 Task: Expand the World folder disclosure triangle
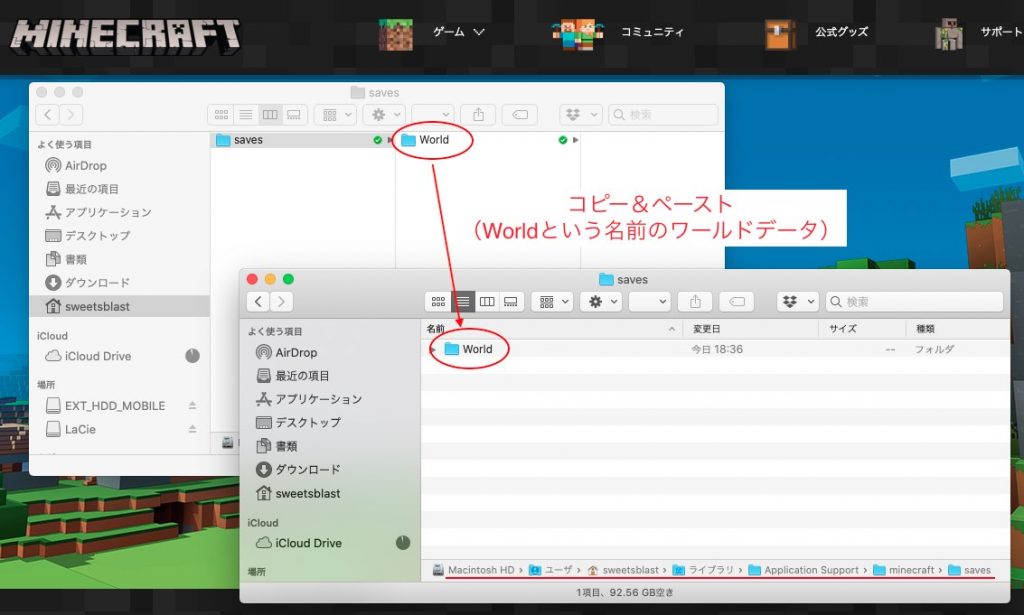pyautogui.click(x=433, y=349)
